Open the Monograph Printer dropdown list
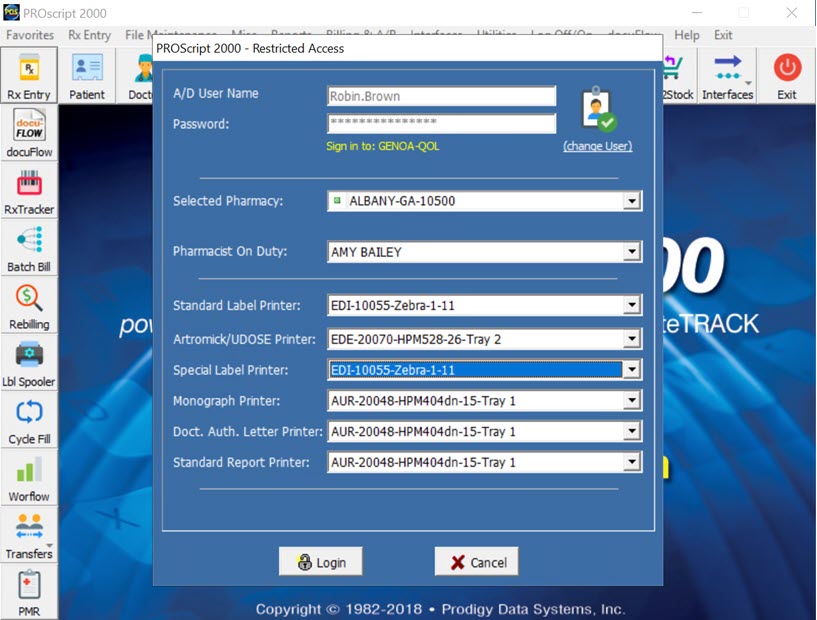Image resolution: width=817 pixels, height=620 pixels. pyautogui.click(x=631, y=402)
